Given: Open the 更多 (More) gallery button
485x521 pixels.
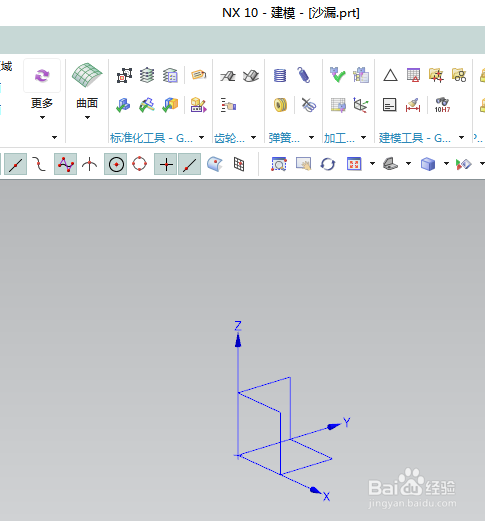Looking at the screenshot, I should tap(42, 76).
